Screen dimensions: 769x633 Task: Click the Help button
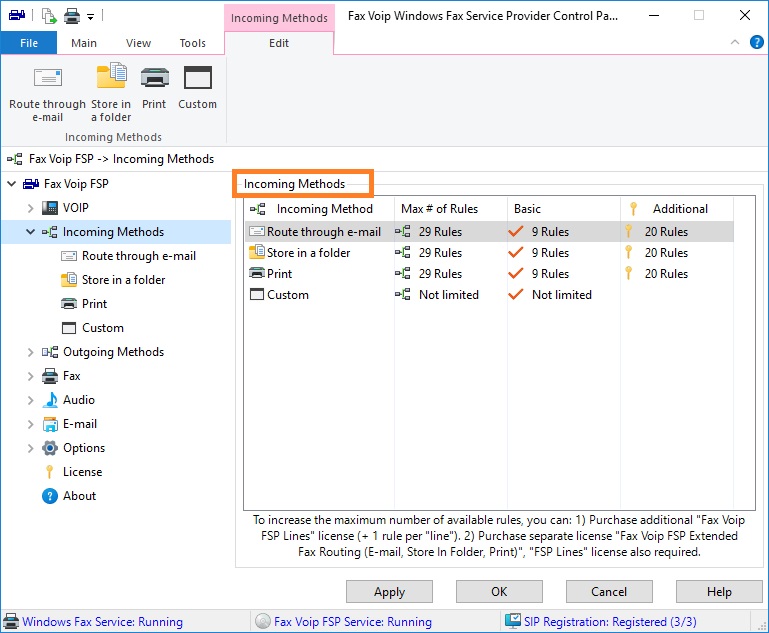(719, 592)
